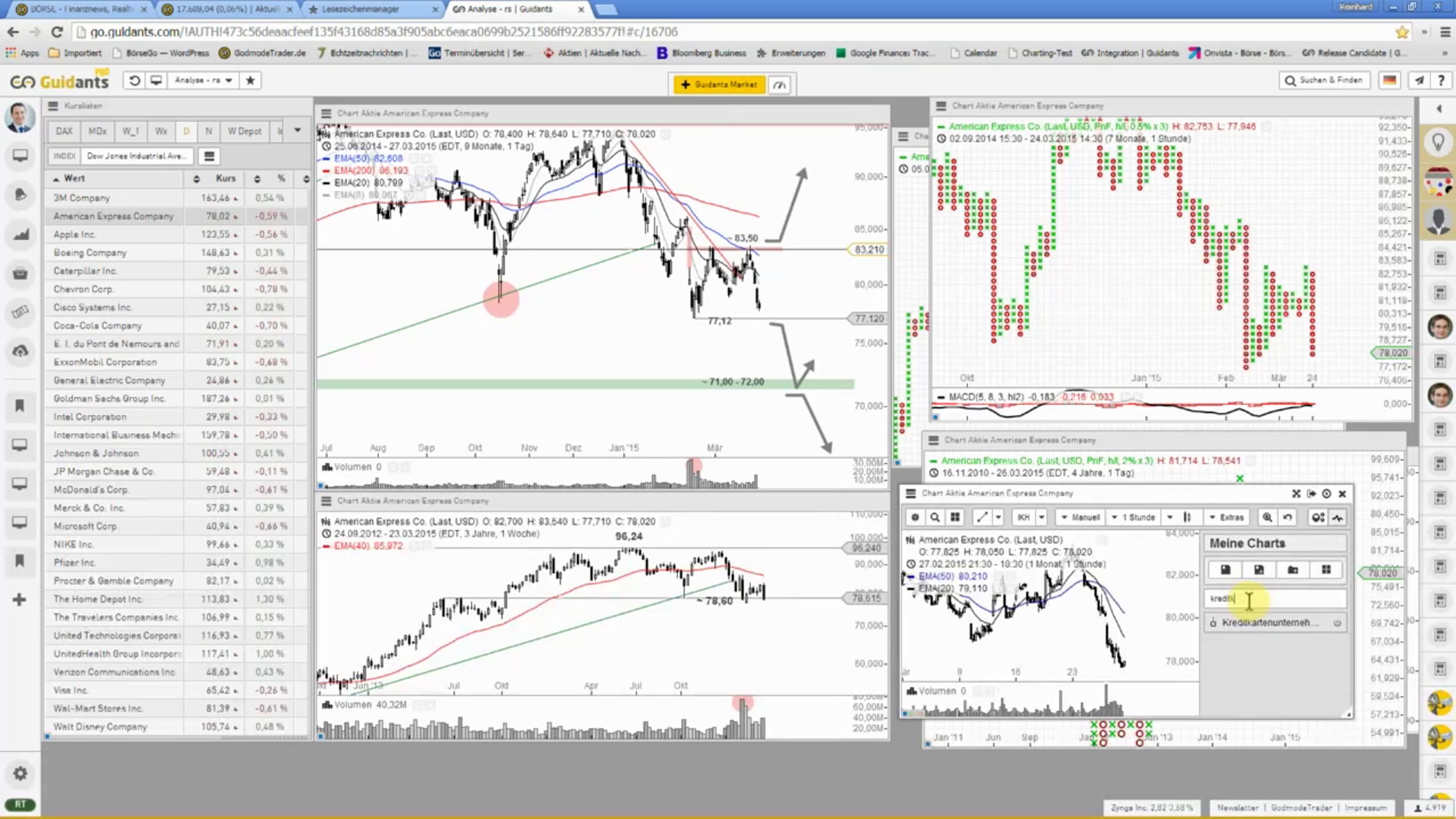
Task: Click the first save icon in Meine Charts
Action: pos(1225,570)
